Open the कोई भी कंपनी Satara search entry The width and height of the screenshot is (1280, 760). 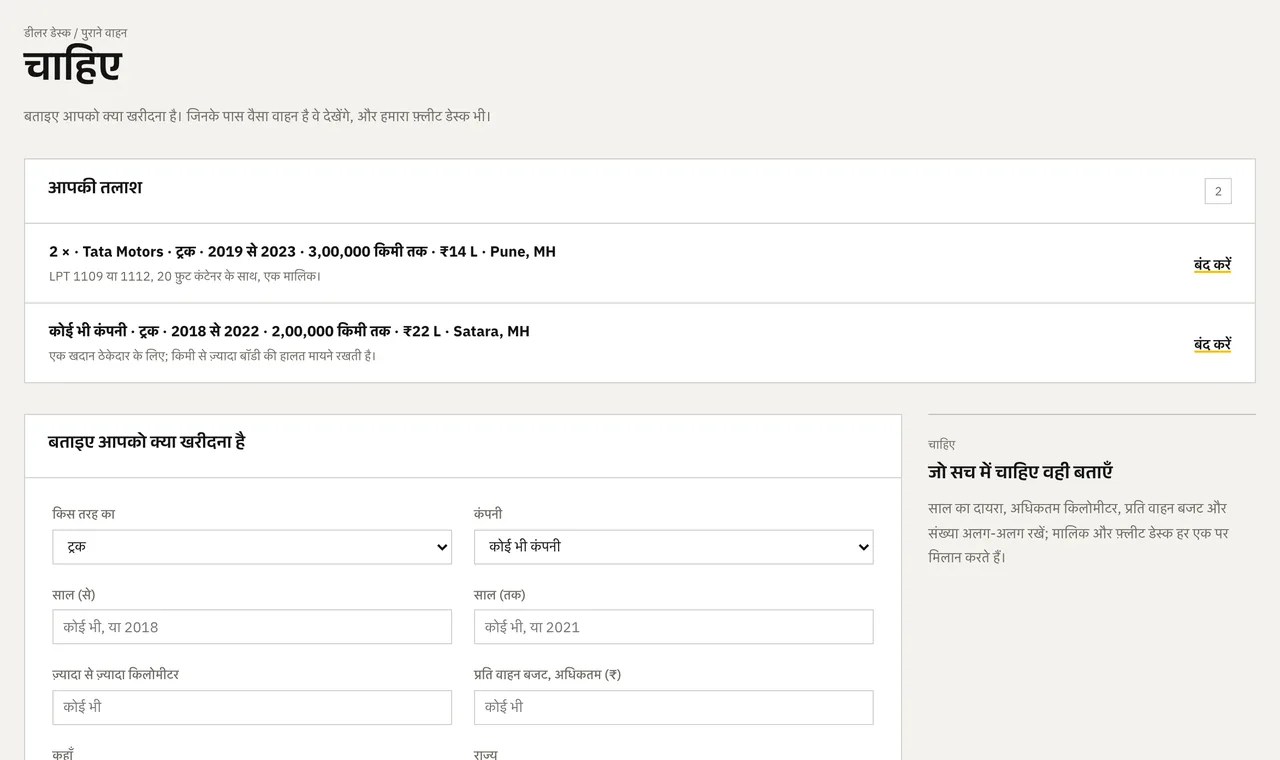point(289,331)
